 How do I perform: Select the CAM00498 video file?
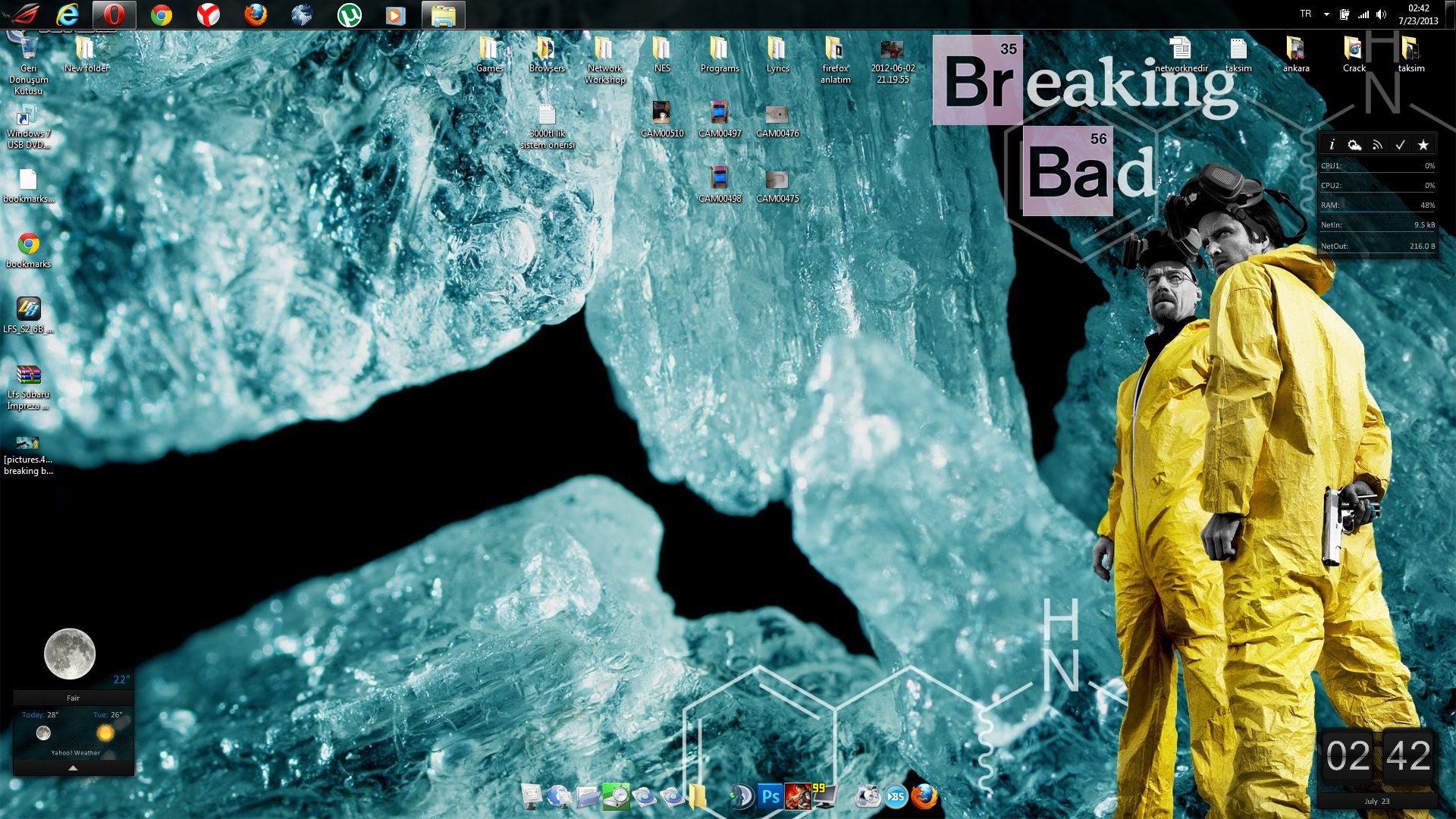(x=720, y=185)
